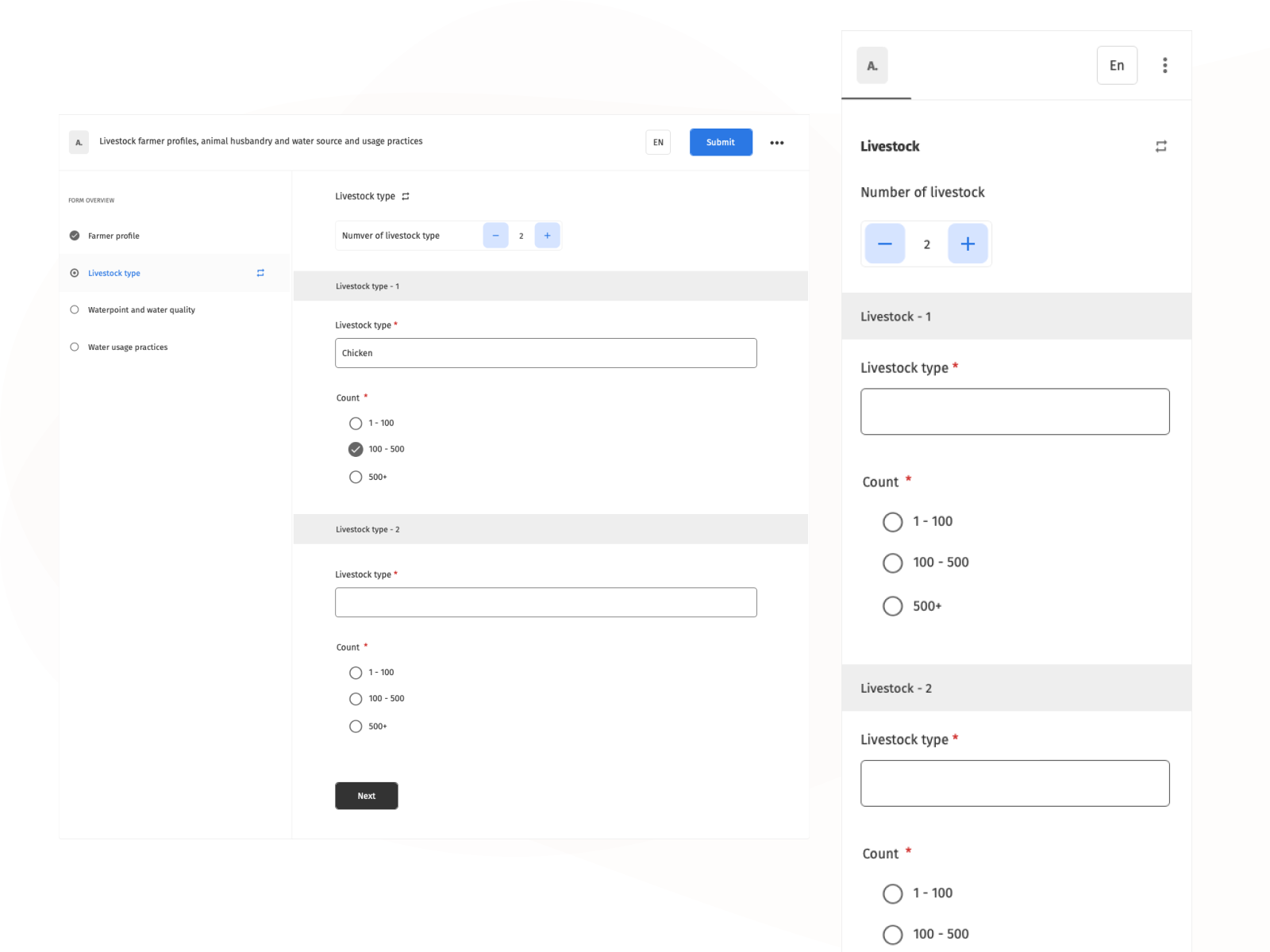The width and height of the screenshot is (1270, 952).
Task: Click the repeat icon next to Livestock type in sidebar
Action: 260,273
